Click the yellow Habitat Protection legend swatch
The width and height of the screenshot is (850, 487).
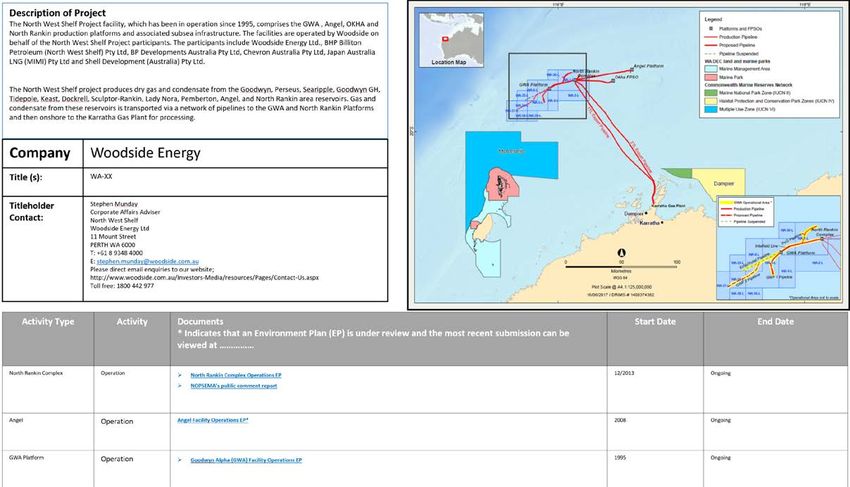tap(710, 101)
